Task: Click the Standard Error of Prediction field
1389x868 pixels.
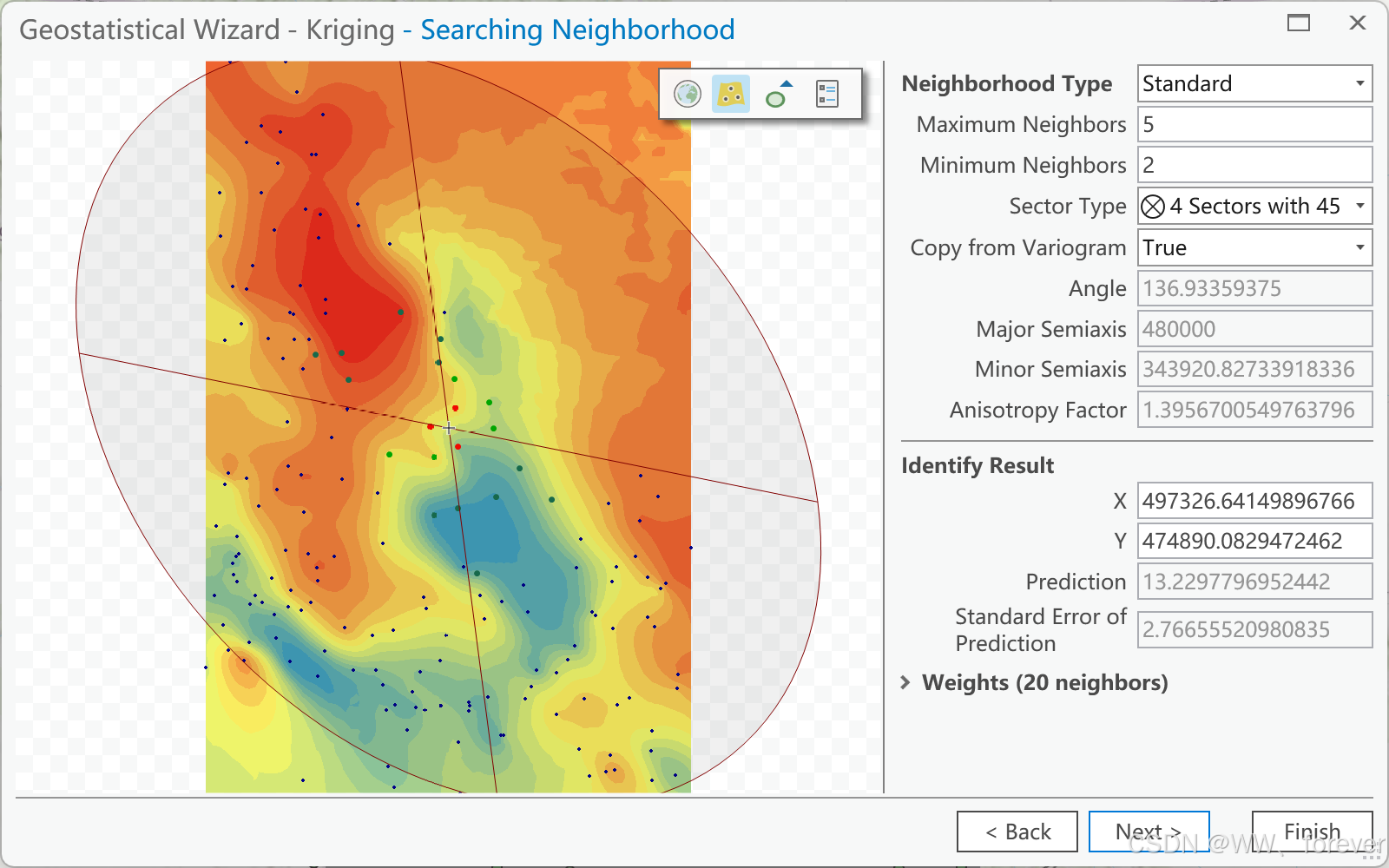Action: [x=1254, y=629]
